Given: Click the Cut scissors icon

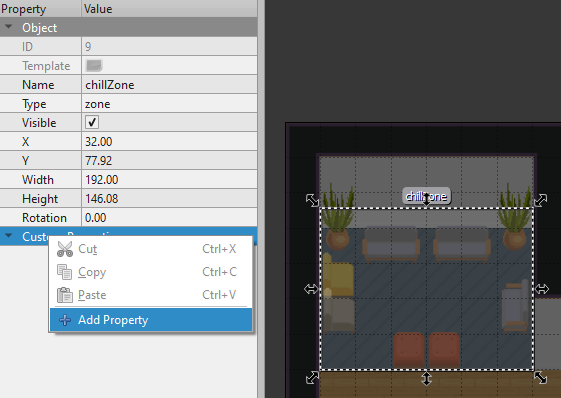Looking at the screenshot, I should click(65, 249).
